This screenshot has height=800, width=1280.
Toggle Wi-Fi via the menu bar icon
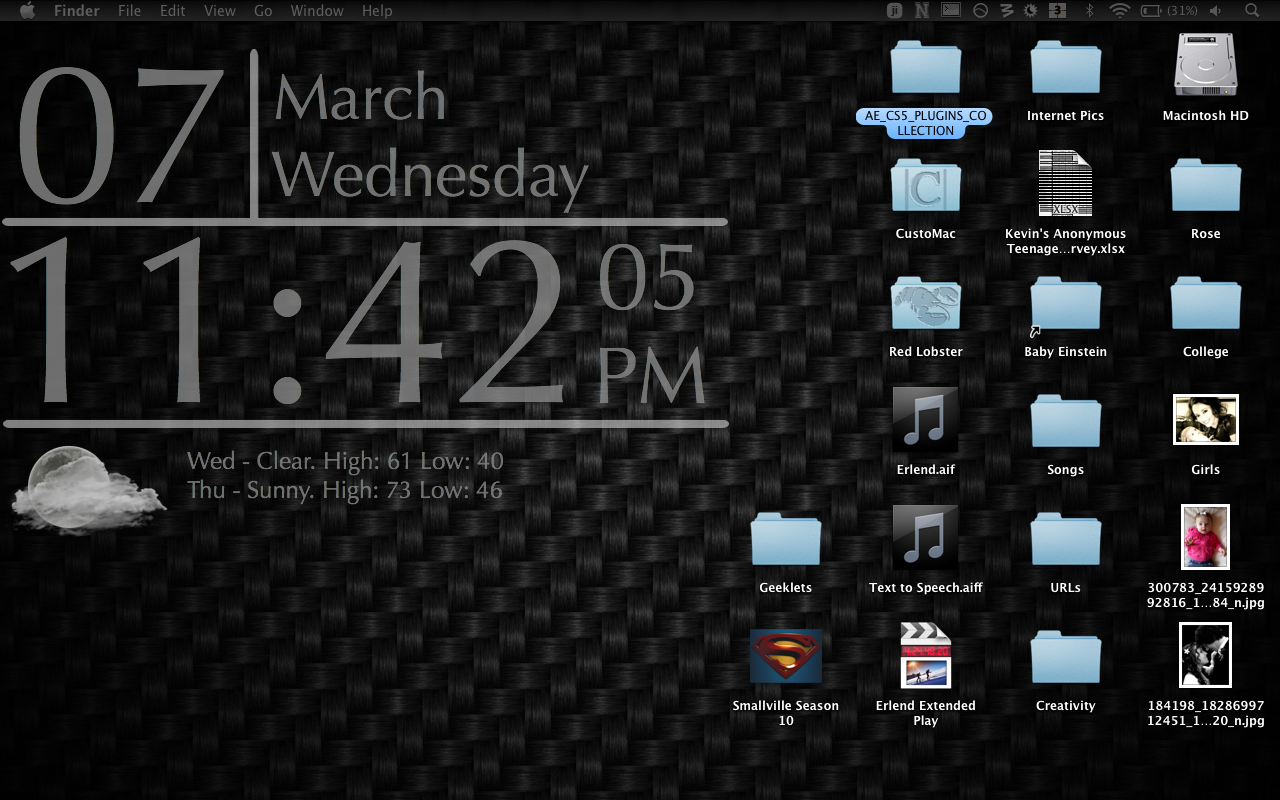pyautogui.click(x=1118, y=10)
